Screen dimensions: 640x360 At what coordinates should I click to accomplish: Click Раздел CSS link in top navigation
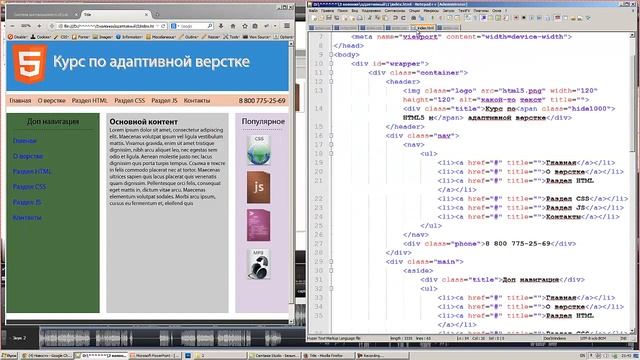point(129,100)
